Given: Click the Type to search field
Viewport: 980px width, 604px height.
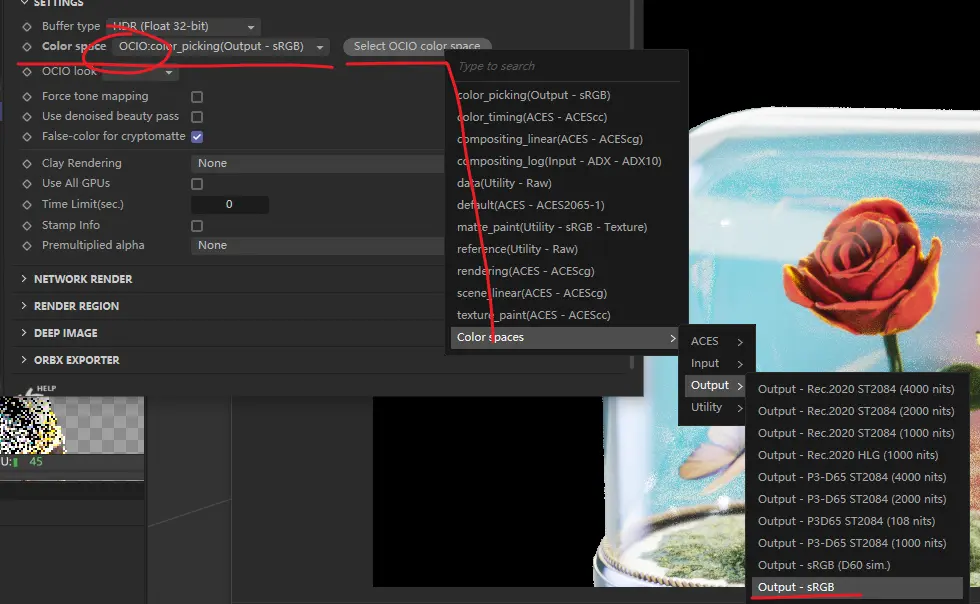Looking at the screenshot, I should tap(567, 66).
